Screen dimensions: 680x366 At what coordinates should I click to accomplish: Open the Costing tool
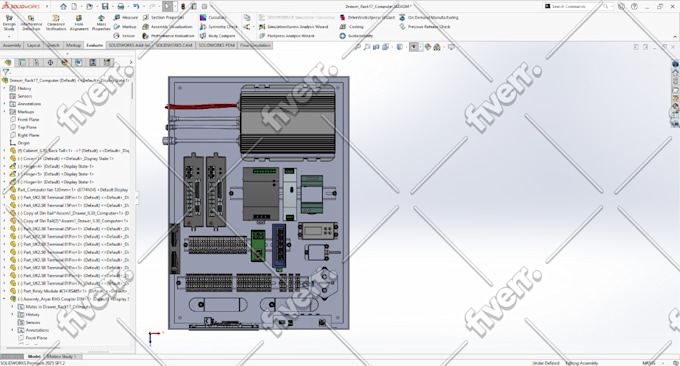click(352, 26)
